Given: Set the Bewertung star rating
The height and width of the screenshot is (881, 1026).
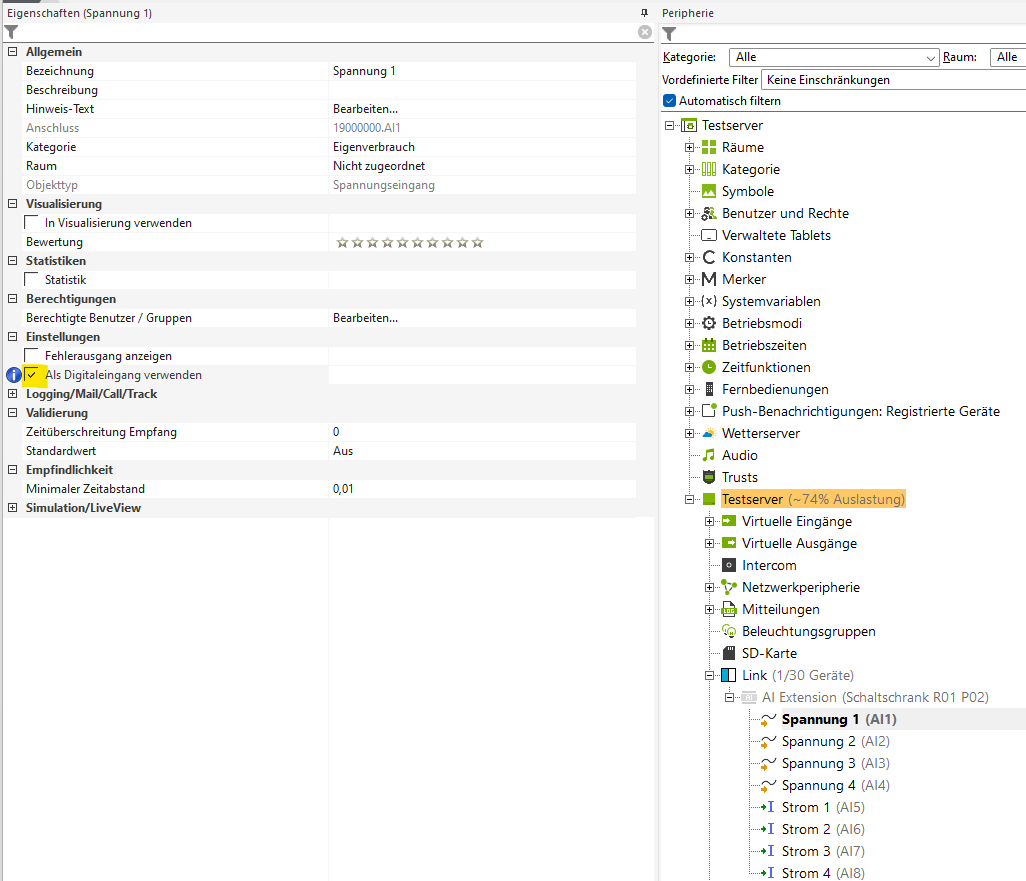Looking at the screenshot, I should (x=410, y=242).
